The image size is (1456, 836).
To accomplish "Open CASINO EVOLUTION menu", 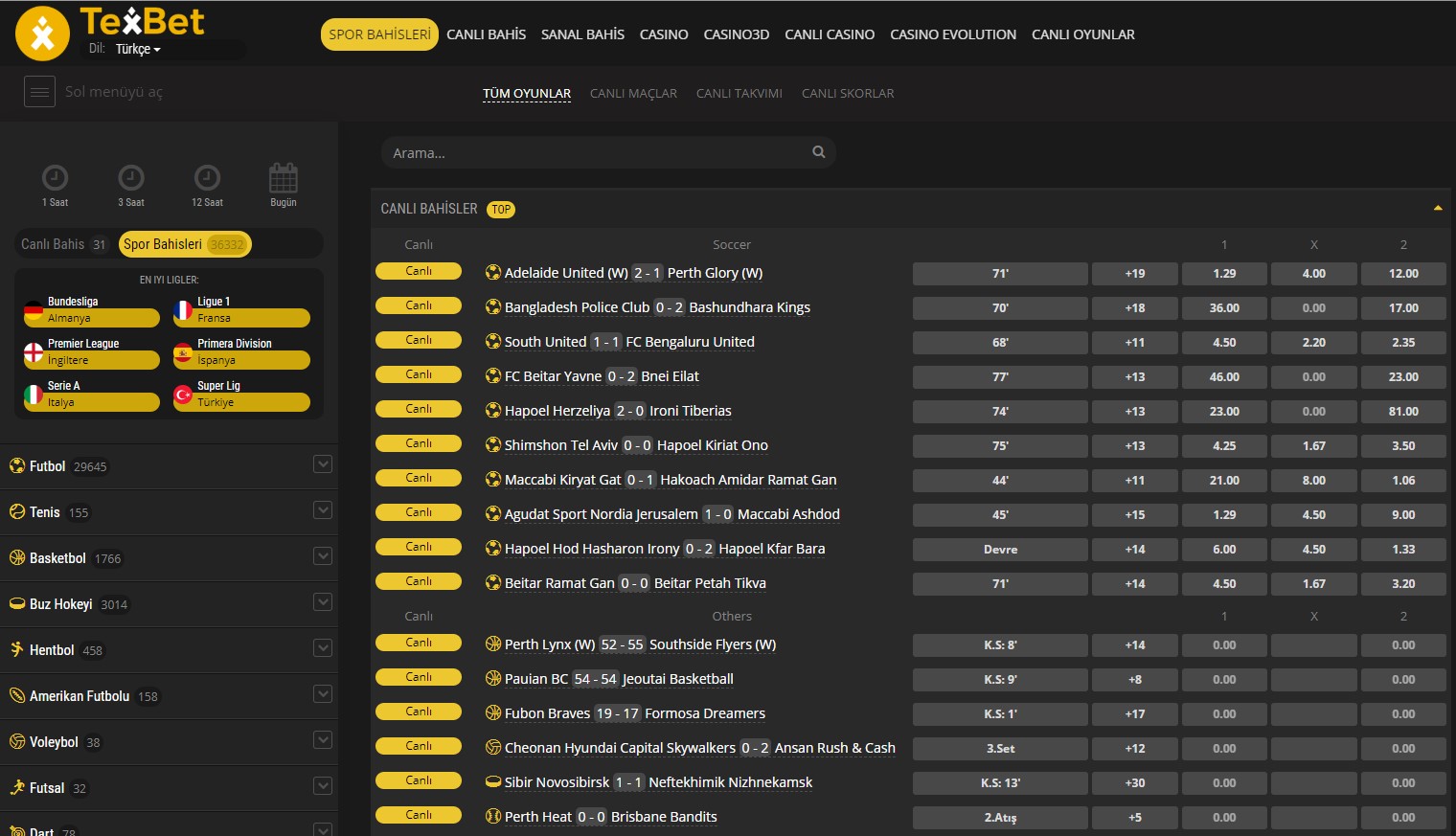I will (953, 34).
